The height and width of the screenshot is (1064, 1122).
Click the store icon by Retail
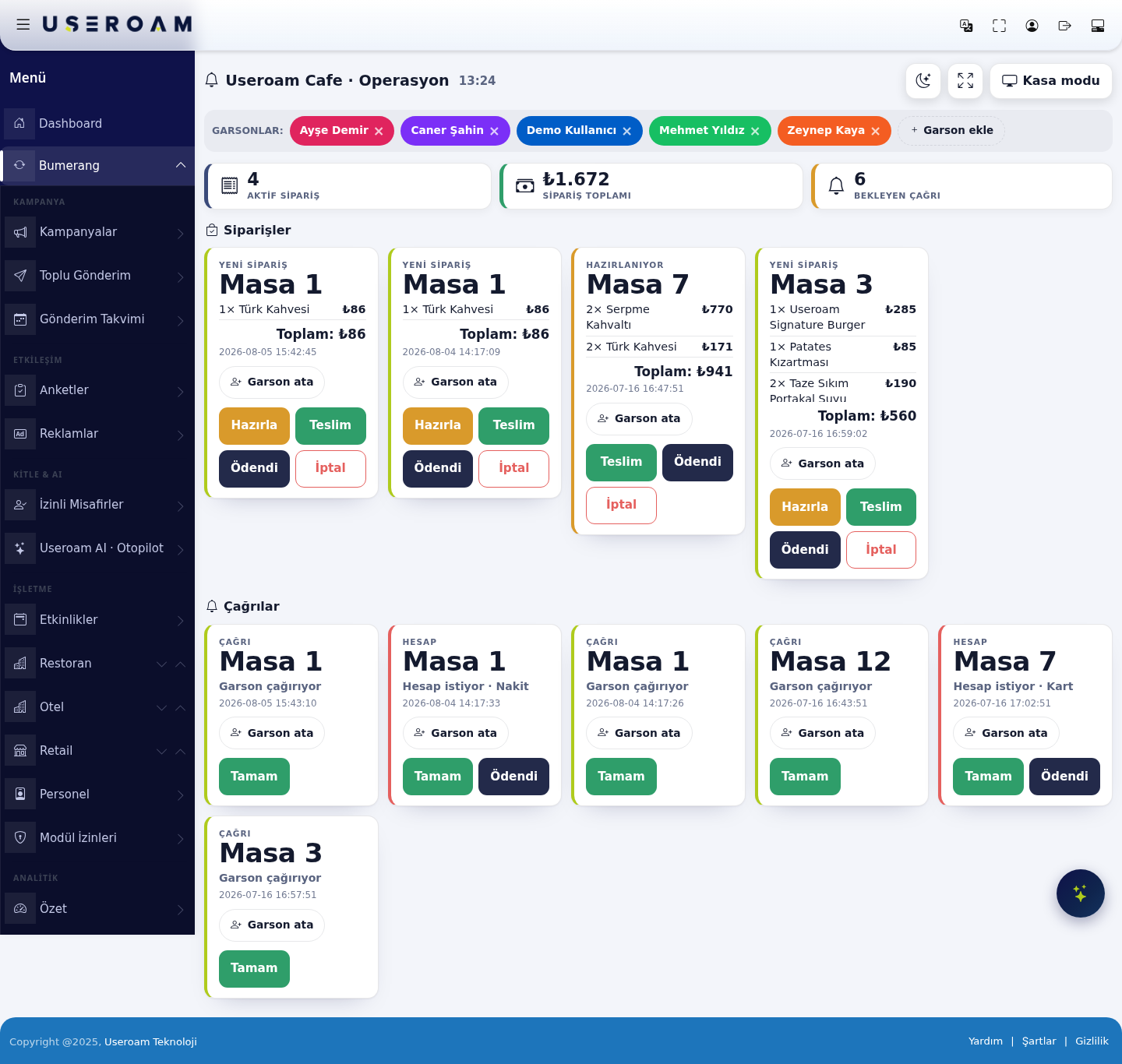[20, 751]
